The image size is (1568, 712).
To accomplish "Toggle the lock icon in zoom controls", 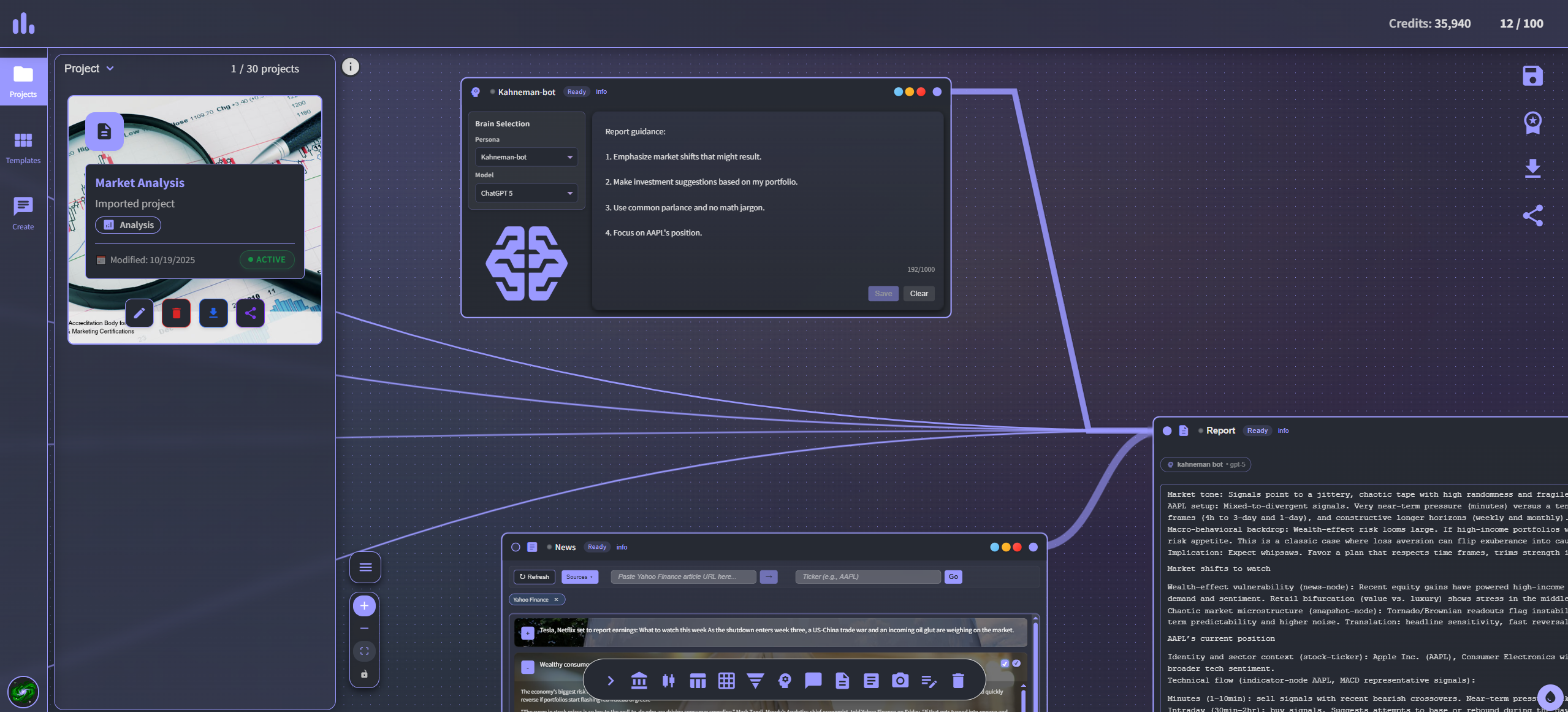I will point(364,674).
